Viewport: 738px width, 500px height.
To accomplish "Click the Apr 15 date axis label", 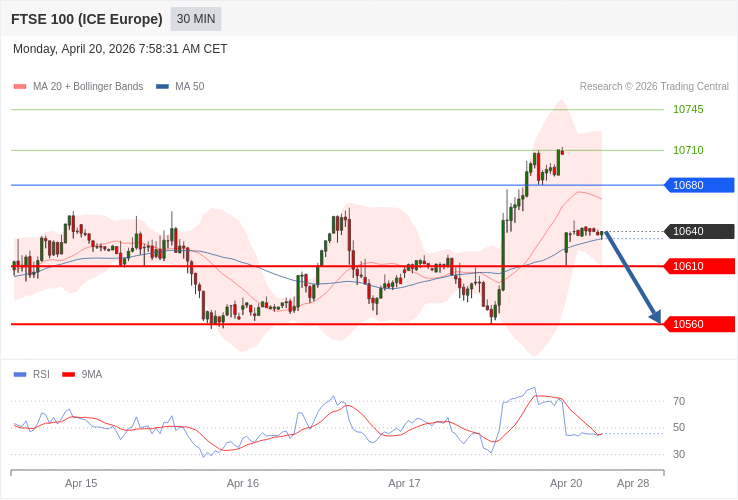I will [81, 484].
